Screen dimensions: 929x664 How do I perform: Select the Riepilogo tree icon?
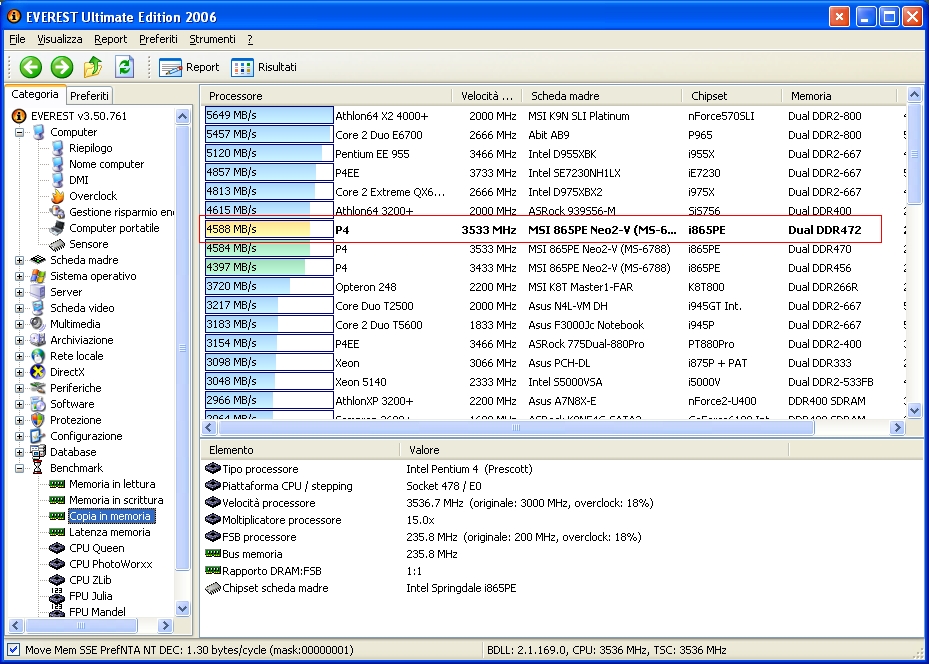(57, 148)
